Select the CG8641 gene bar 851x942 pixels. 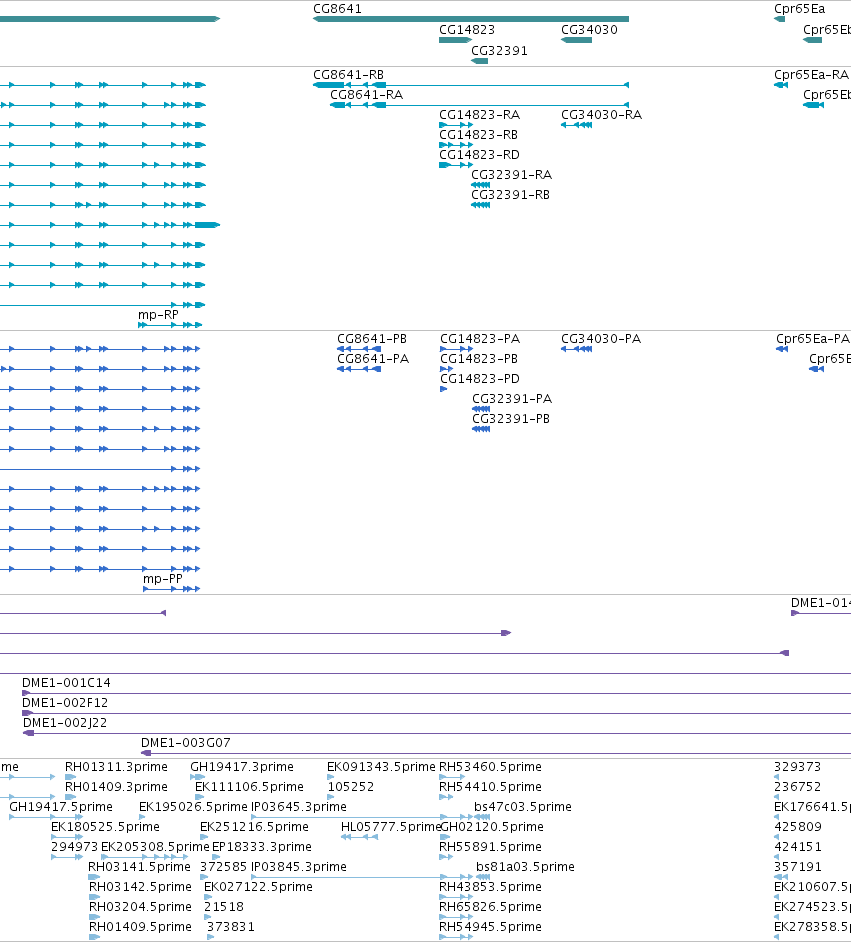tap(471, 19)
